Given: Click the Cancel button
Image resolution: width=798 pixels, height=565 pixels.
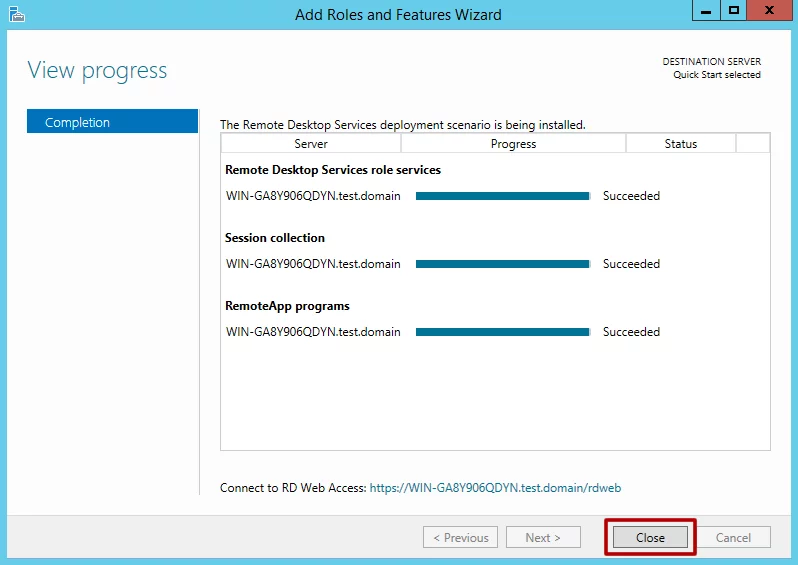Looking at the screenshot, I should pos(733,537).
